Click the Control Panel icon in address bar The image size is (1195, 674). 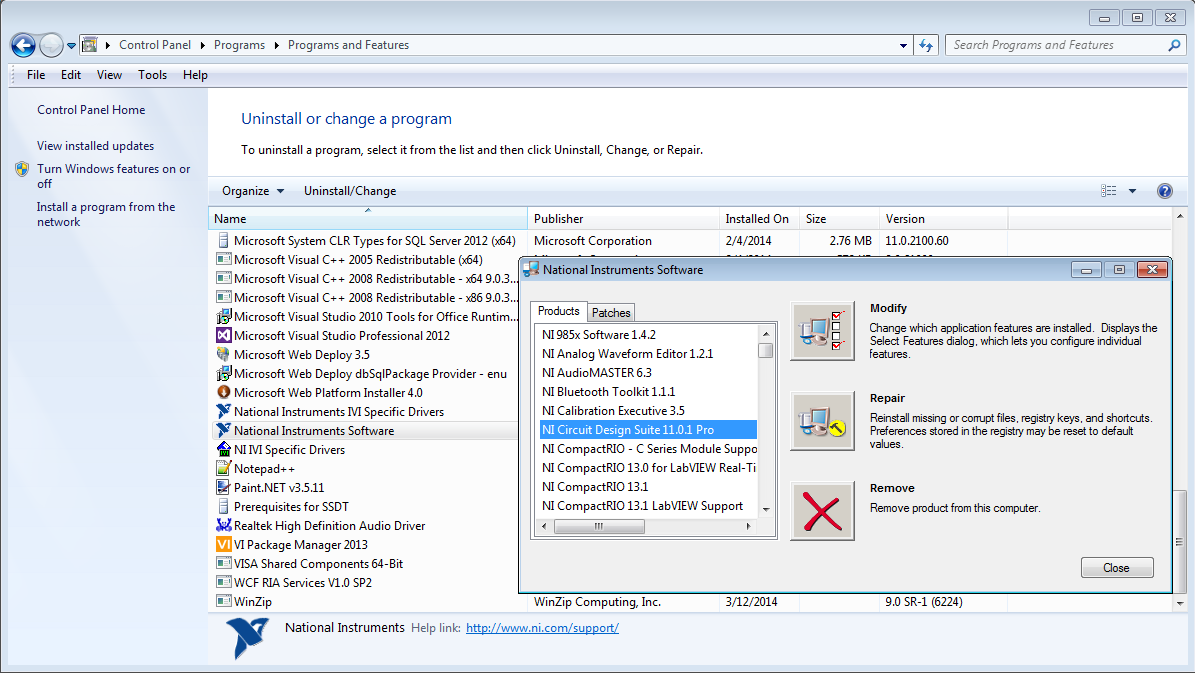pos(90,45)
